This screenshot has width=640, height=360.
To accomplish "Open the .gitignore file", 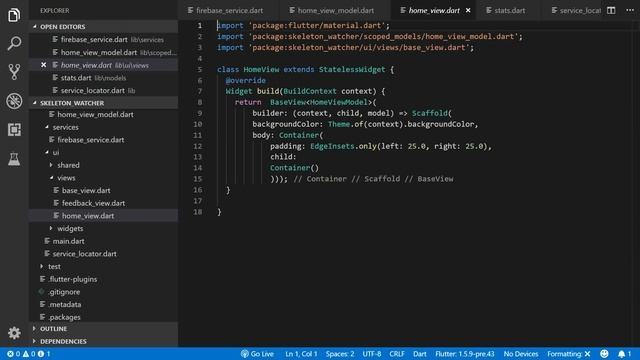I will click(104, 292).
